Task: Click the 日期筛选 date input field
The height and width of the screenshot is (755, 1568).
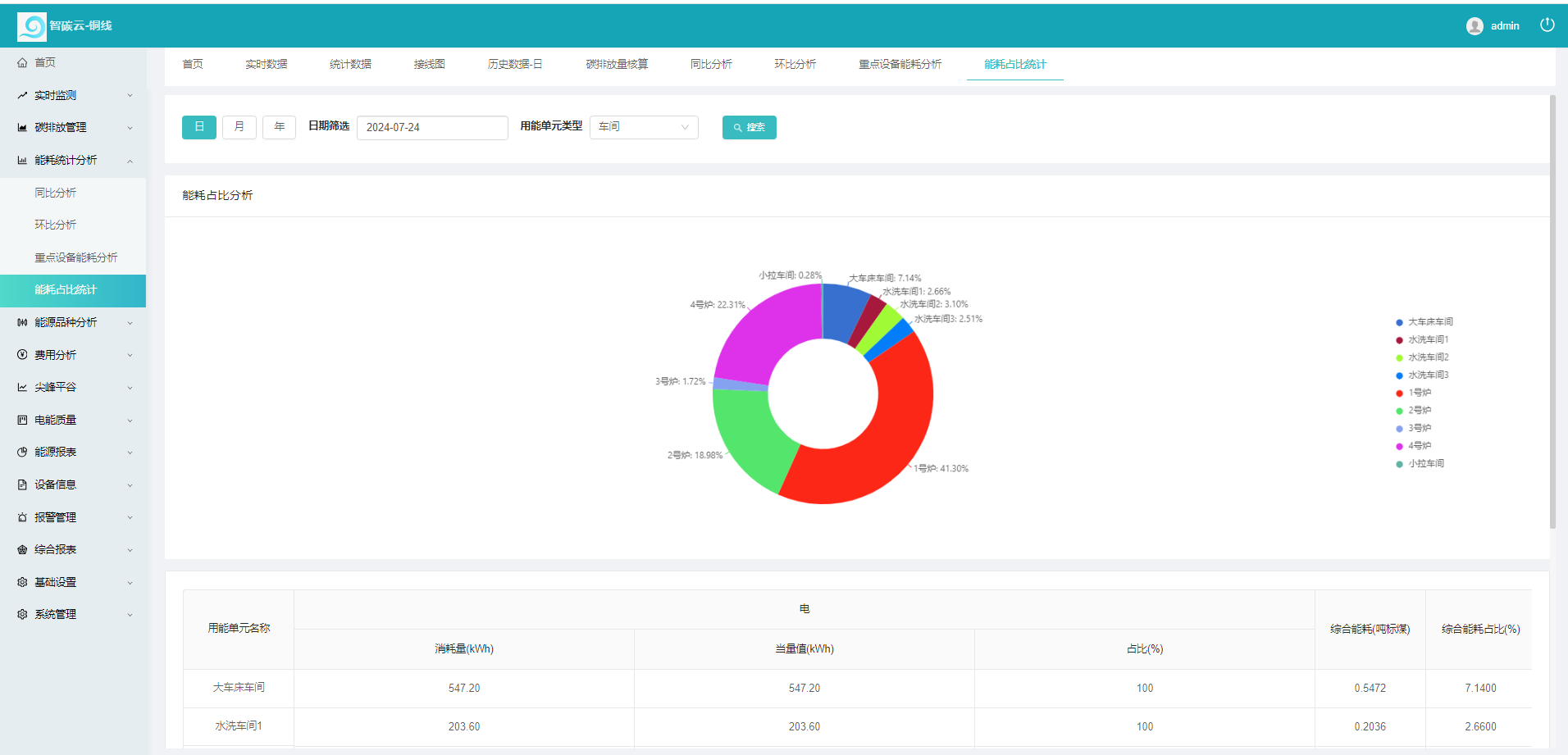Action: (x=432, y=127)
